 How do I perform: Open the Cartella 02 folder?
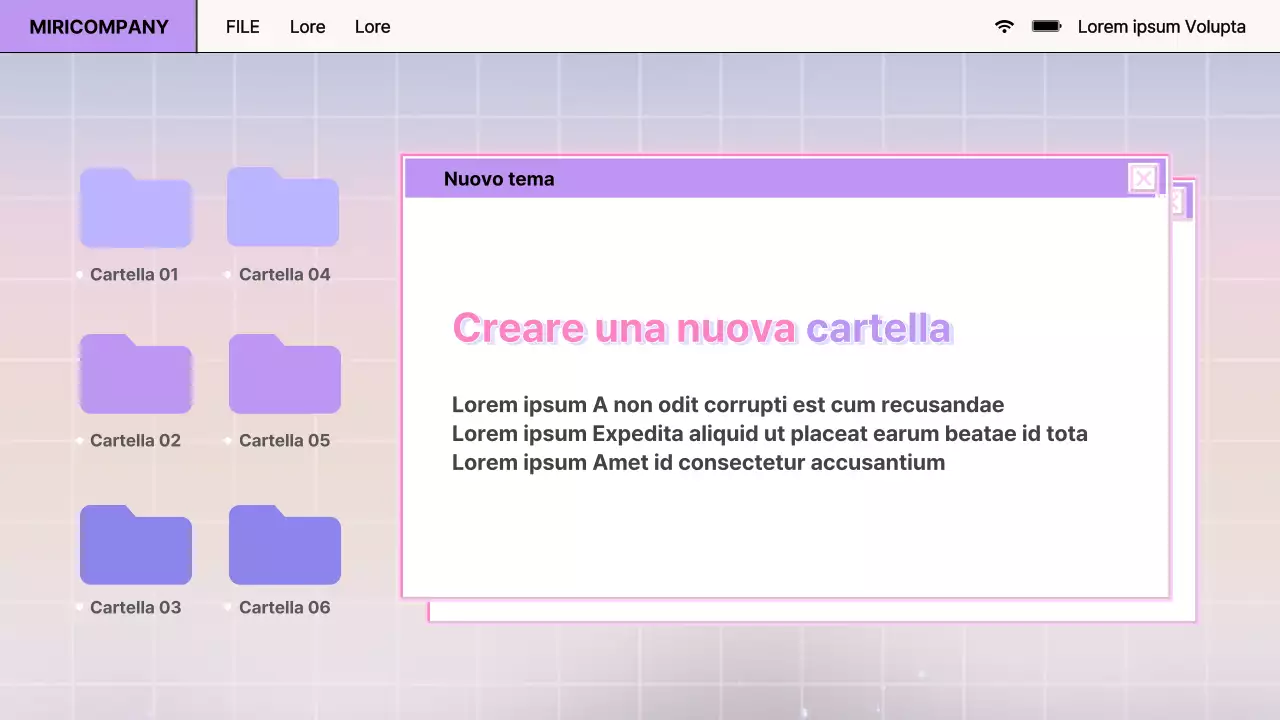tap(135, 374)
